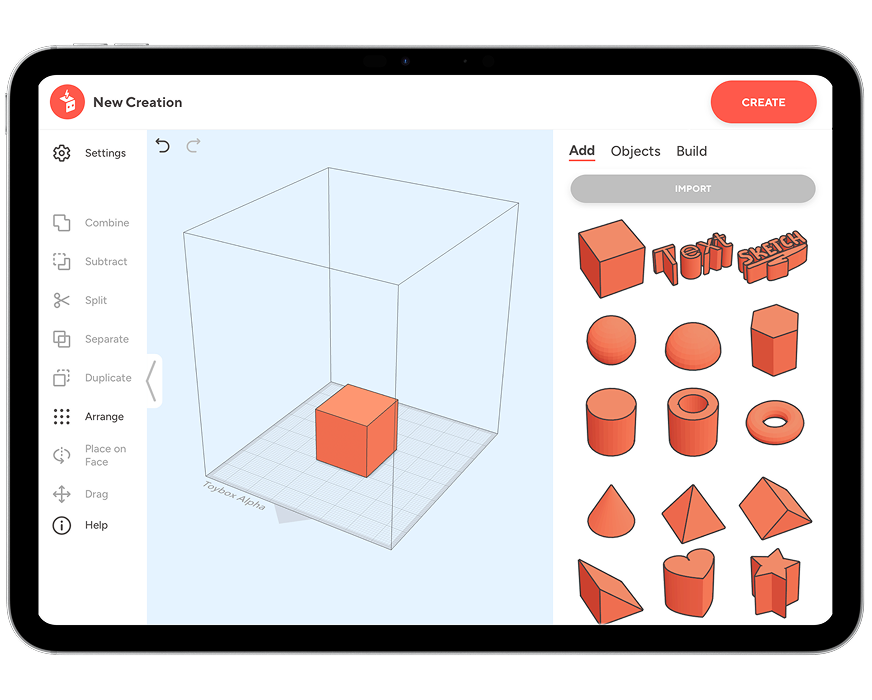This screenshot has height=700, width=872.
Task: Open Settings gear icon
Action: click(x=62, y=153)
